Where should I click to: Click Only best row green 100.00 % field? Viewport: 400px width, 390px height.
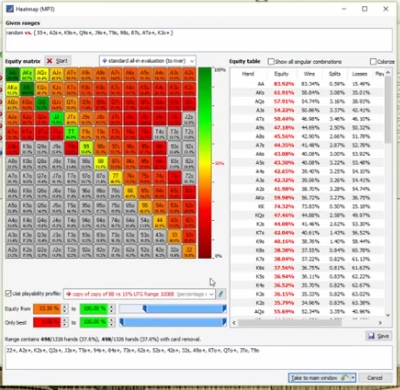(x=94, y=322)
